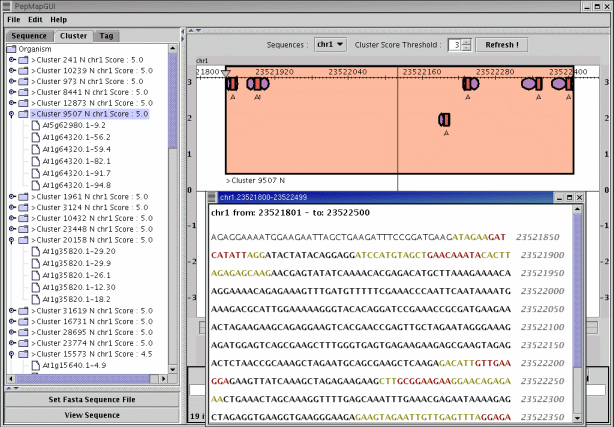Click folder icon of Cluster 10432
The width and height of the screenshot is (614, 427).
point(23,218)
